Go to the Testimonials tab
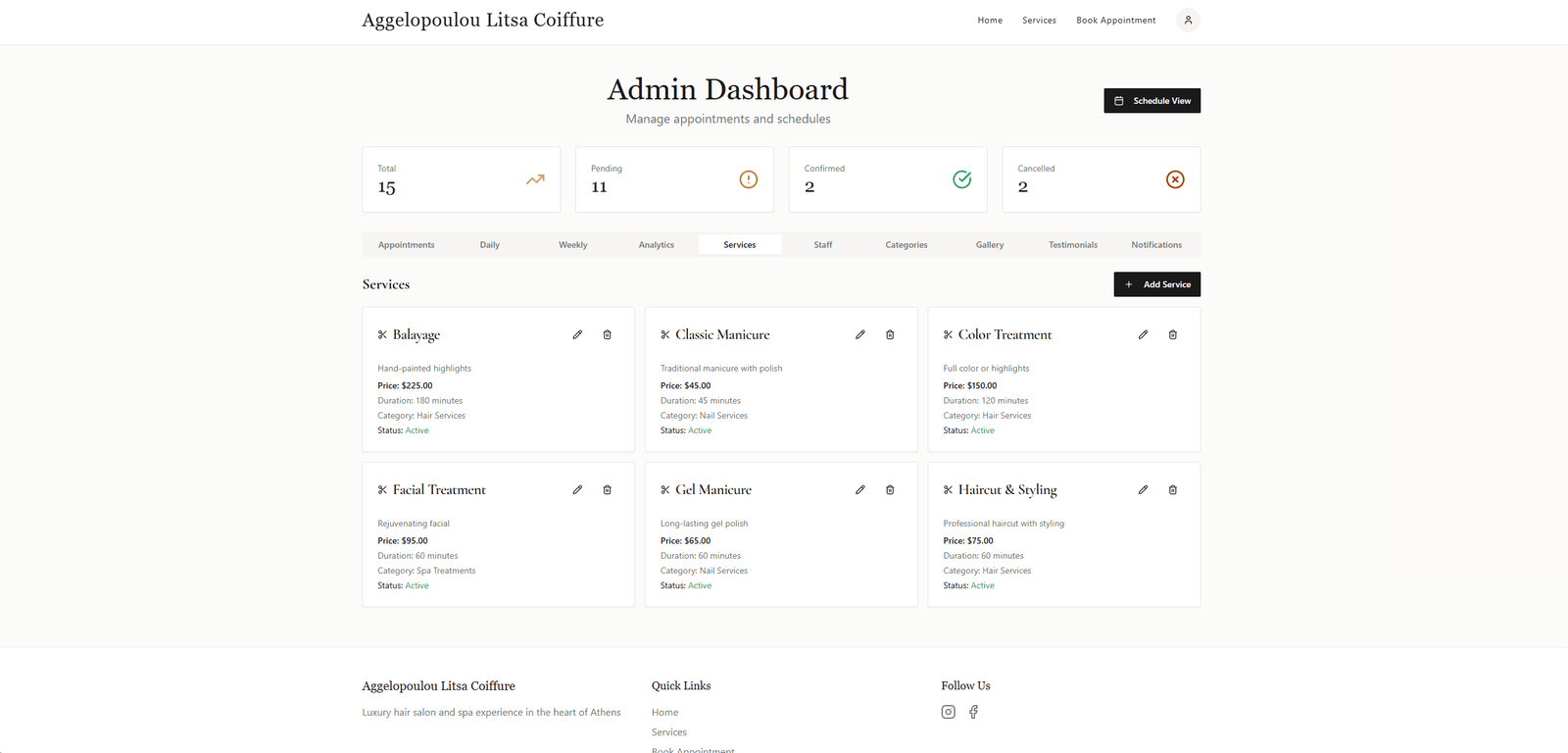The height and width of the screenshot is (753, 1568). click(x=1073, y=245)
